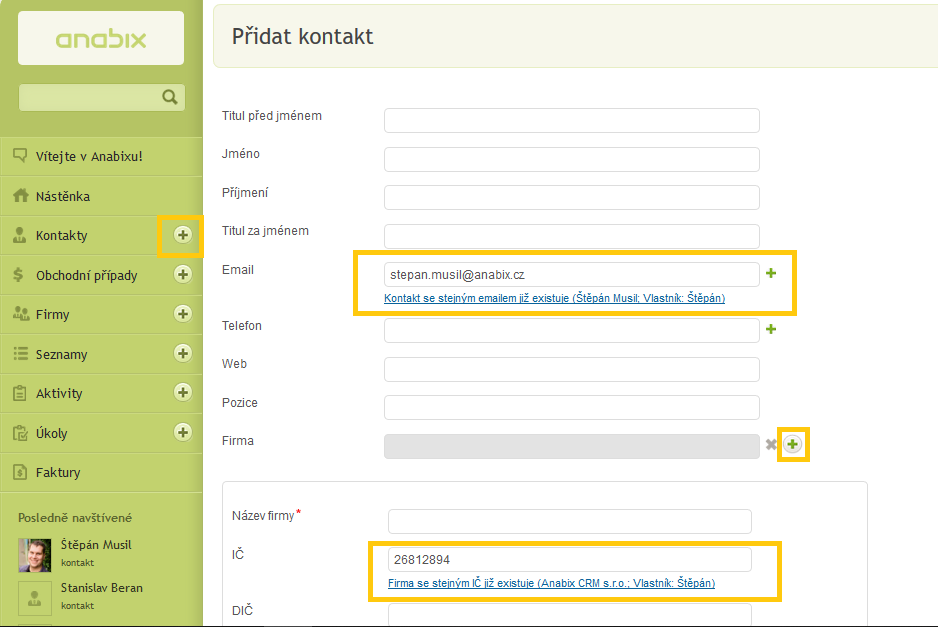Image resolution: width=938 pixels, height=627 pixels.
Task: Open the Nástěnka menu item
Action: pos(63,197)
